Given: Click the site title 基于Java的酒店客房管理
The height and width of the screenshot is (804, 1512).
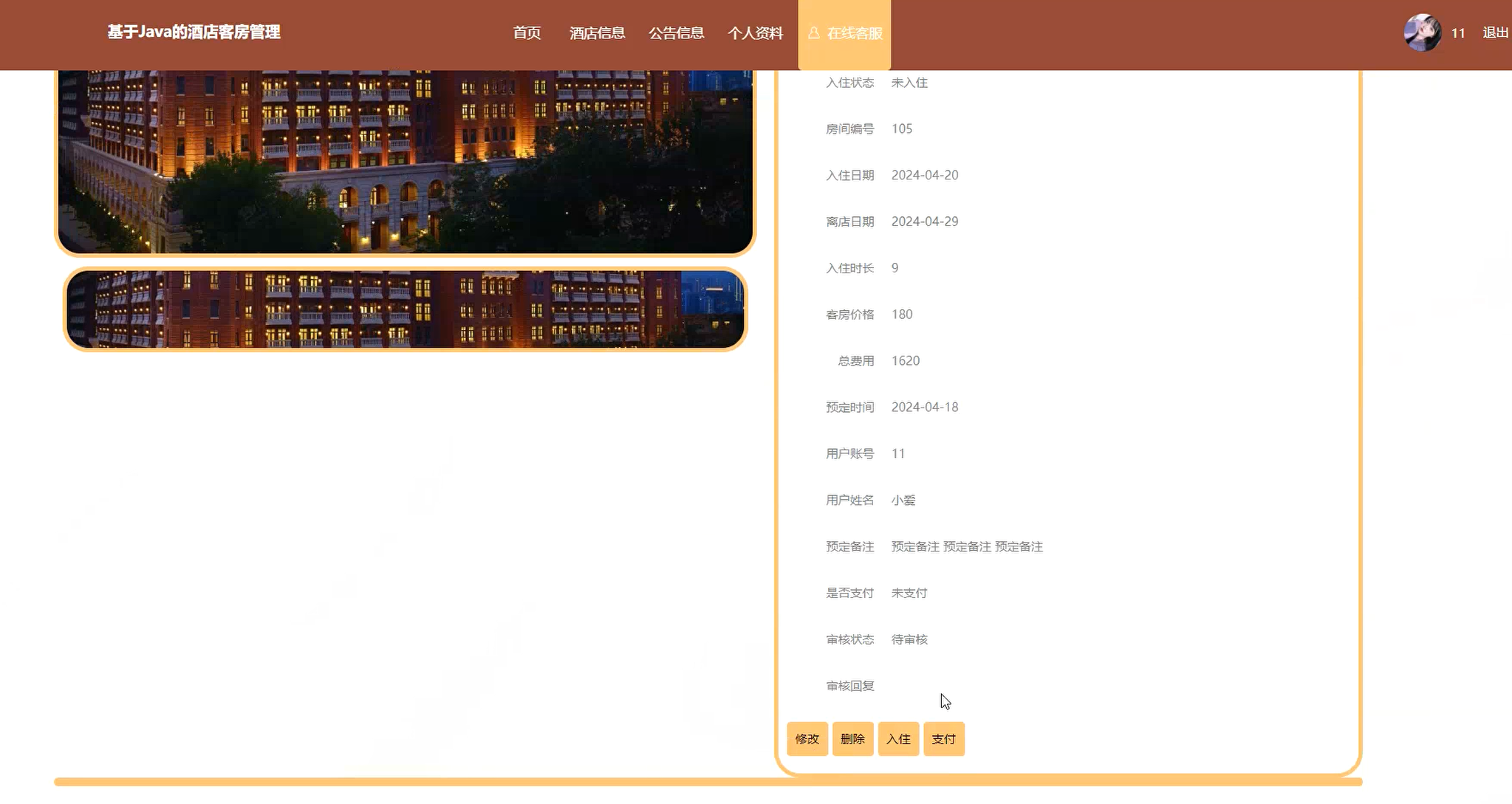Looking at the screenshot, I should tap(194, 32).
